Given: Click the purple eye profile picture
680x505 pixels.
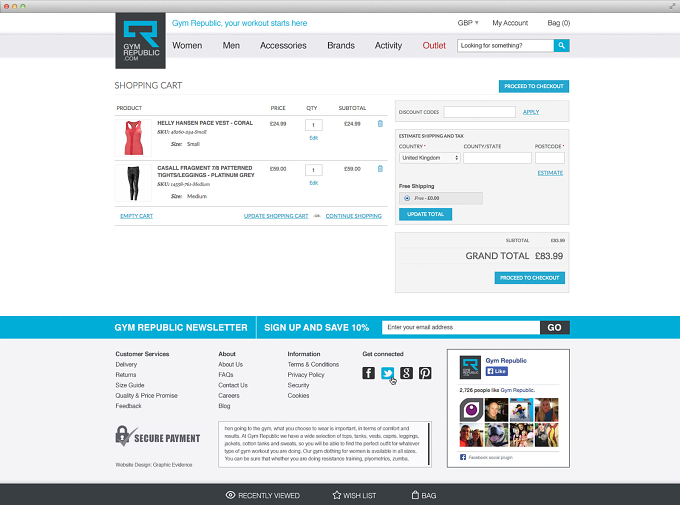Looking at the screenshot, I should coord(471,410).
